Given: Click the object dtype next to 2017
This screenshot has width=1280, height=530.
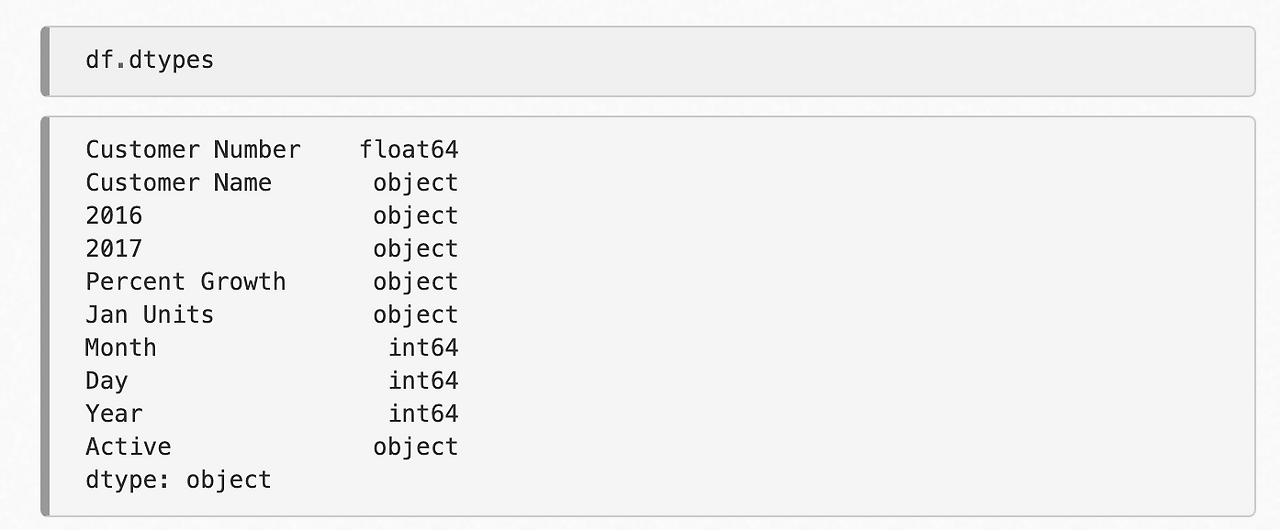Looking at the screenshot, I should click(416, 249).
